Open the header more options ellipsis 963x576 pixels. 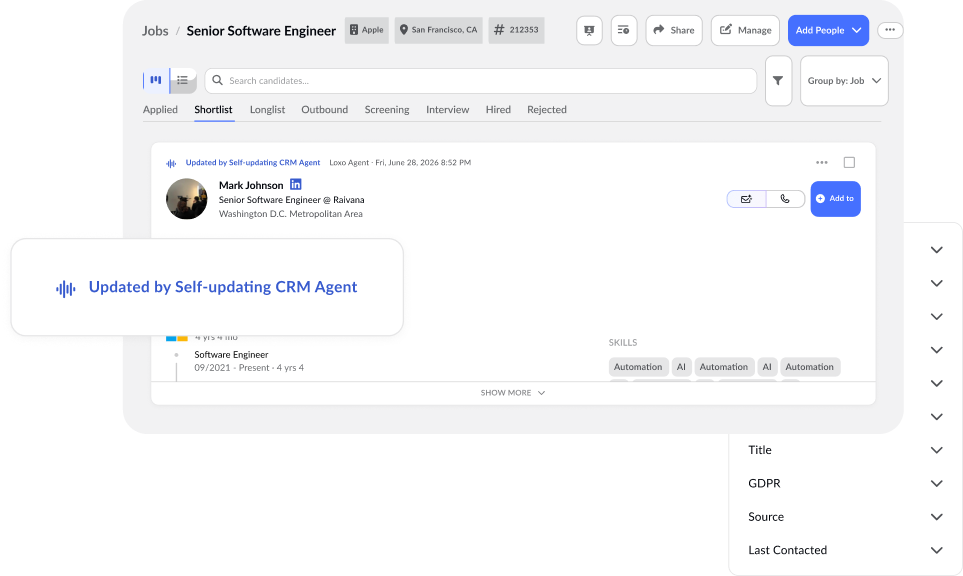coord(890,29)
